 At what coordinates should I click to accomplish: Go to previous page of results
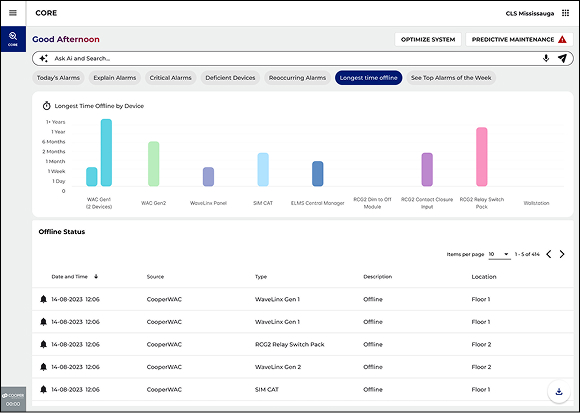[x=549, y=254]
